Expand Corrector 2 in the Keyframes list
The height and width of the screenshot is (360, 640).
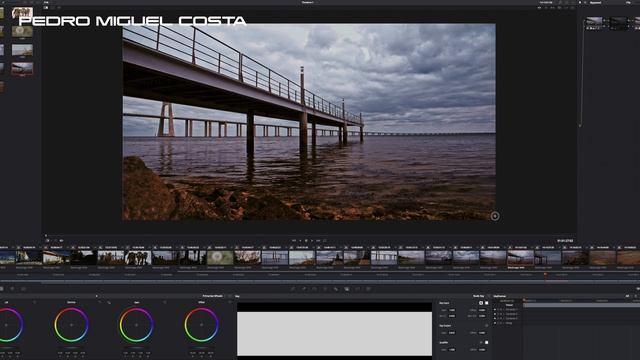(x=495, y=314)
